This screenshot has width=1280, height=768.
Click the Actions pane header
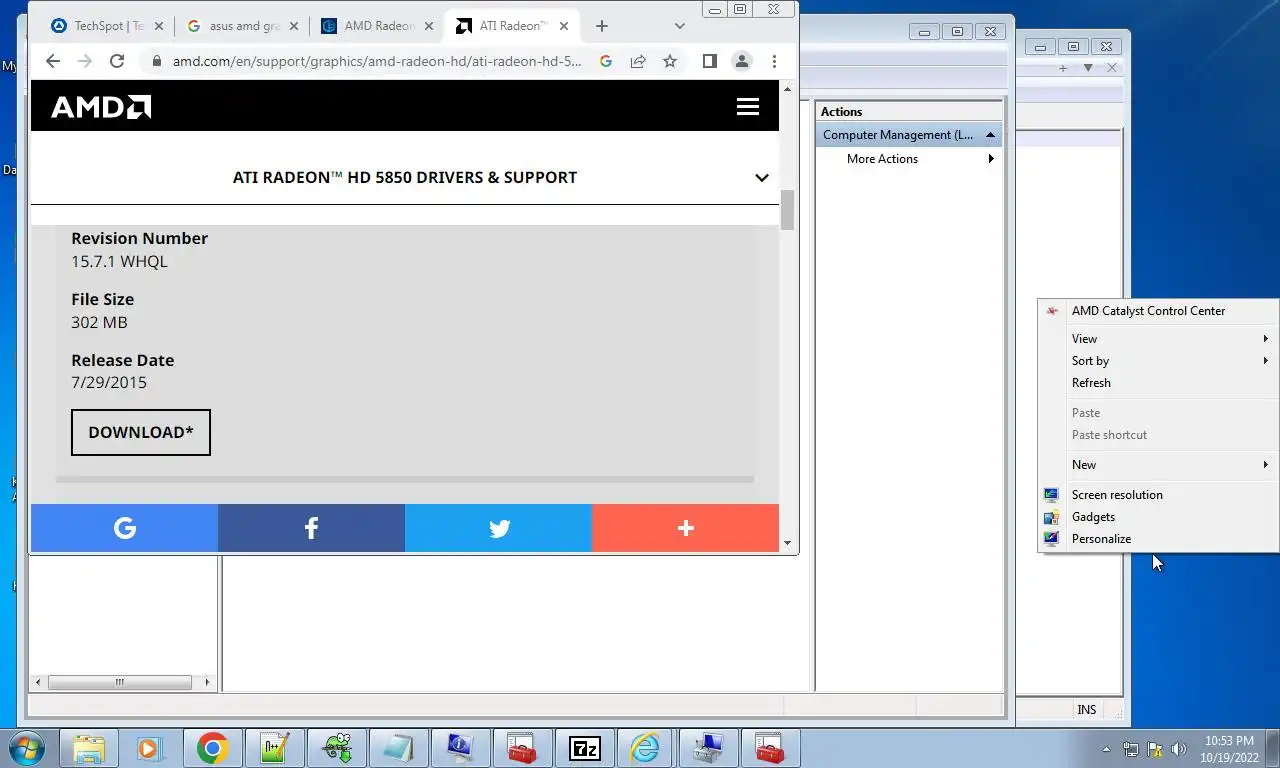(909, 112)
